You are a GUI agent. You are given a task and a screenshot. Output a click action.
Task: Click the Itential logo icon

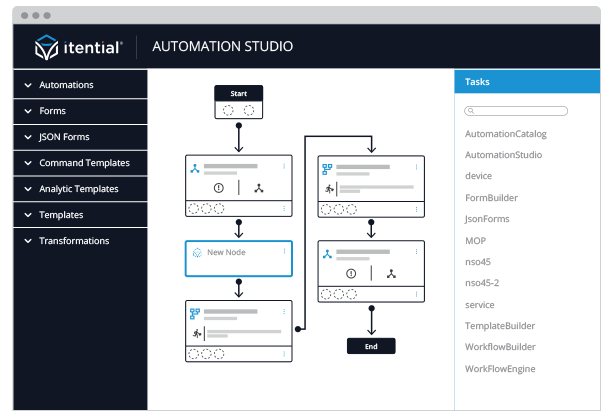click(x=46, y=47)
